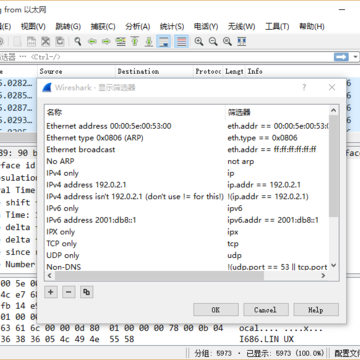The height and width of the screenshot is (360, 360).
Task: Open the display filter history dropdown
Action: point(355,57)
